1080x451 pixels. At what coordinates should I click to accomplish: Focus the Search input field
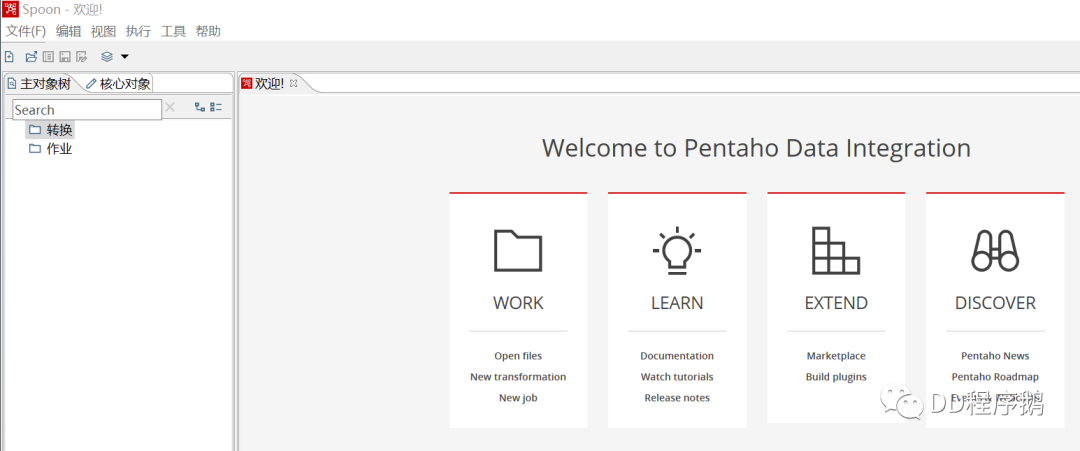(87, 109)
